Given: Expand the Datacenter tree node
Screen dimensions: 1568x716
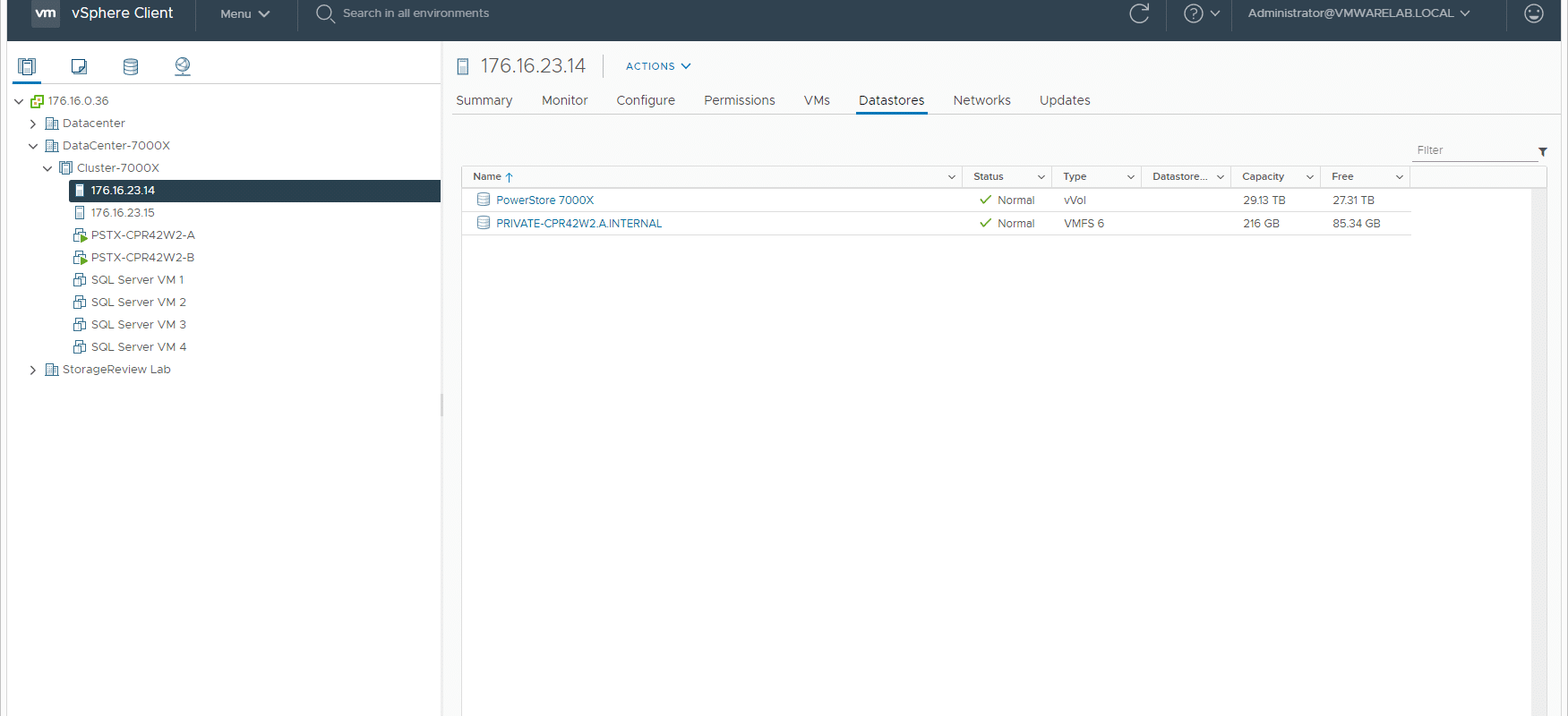Looking at the screenshot, I should pyautogui.click(x=33, y=124).
